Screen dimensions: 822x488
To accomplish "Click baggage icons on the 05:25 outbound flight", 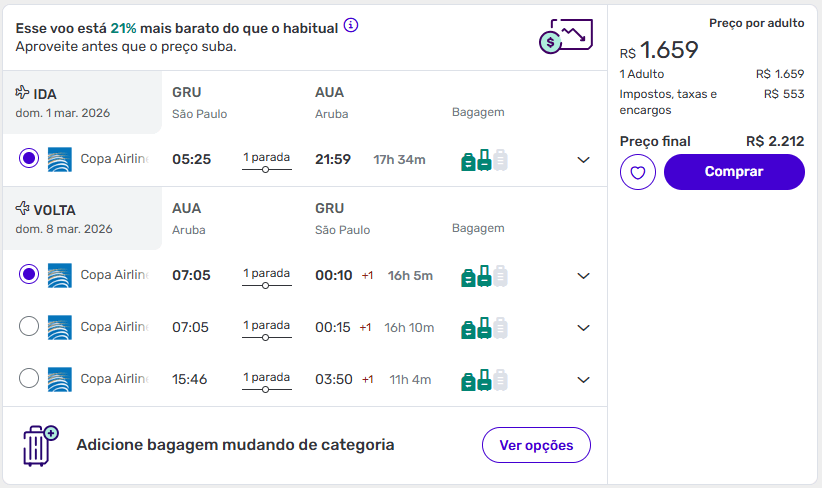I will pyautogui.click(x=484, y=160).
